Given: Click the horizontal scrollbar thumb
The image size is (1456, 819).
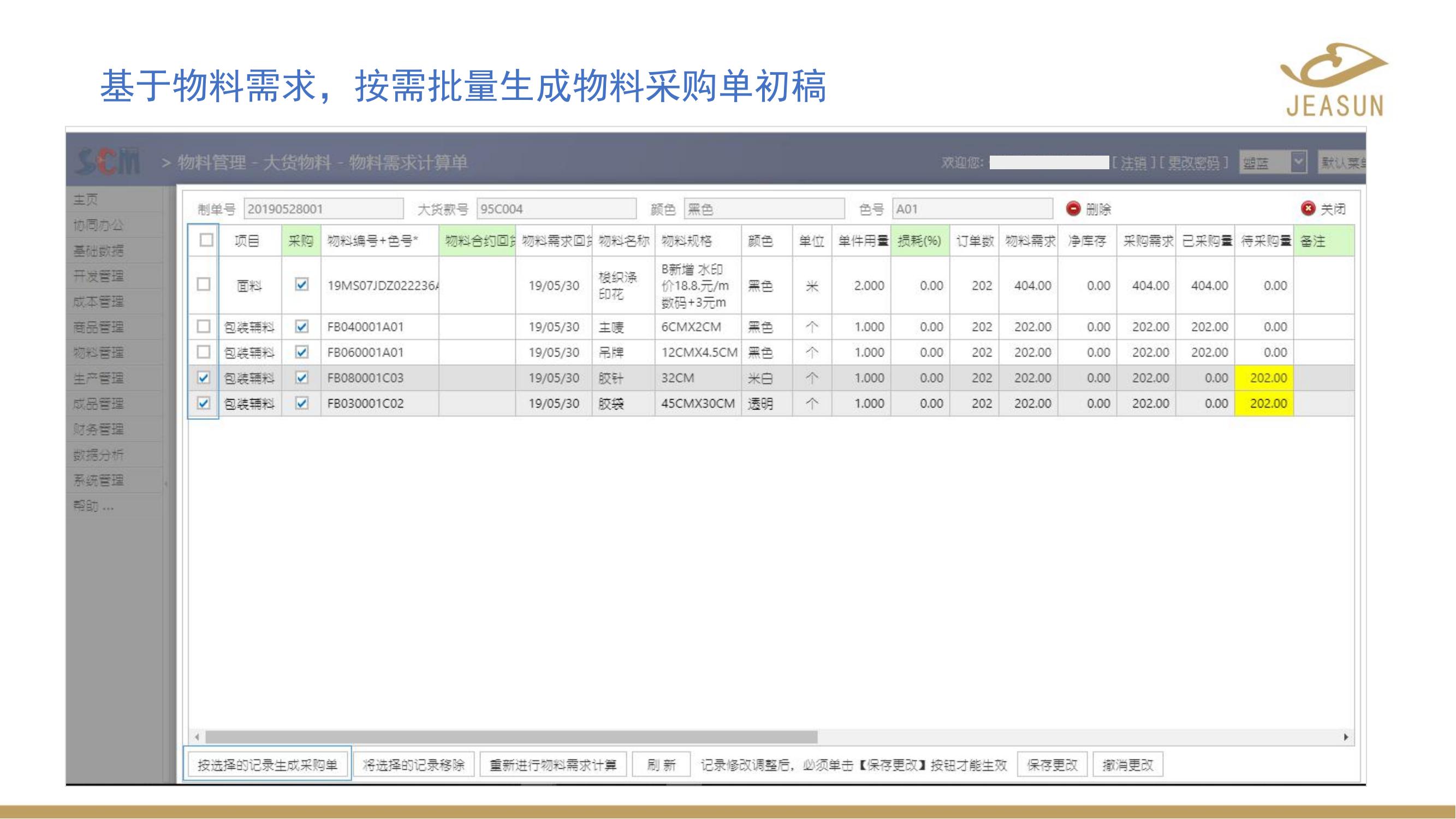Looking at the screenshot, I should click(x=511, y=737).
